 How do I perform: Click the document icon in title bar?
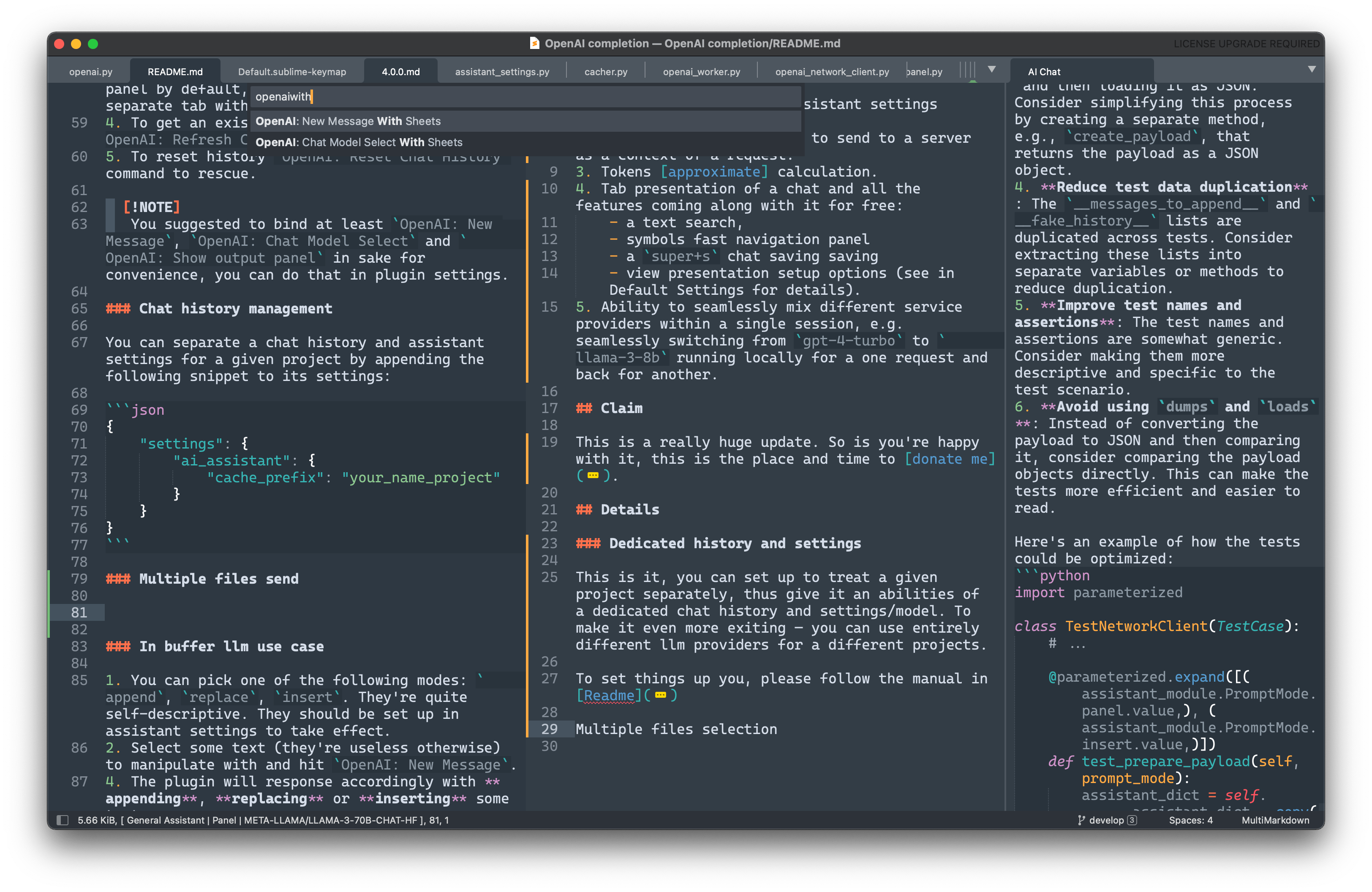point(534,43)
